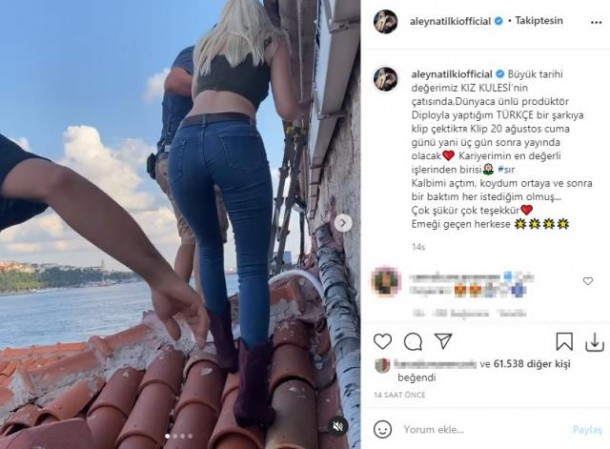Click the Paylaş post button

[x=587, y=430]
